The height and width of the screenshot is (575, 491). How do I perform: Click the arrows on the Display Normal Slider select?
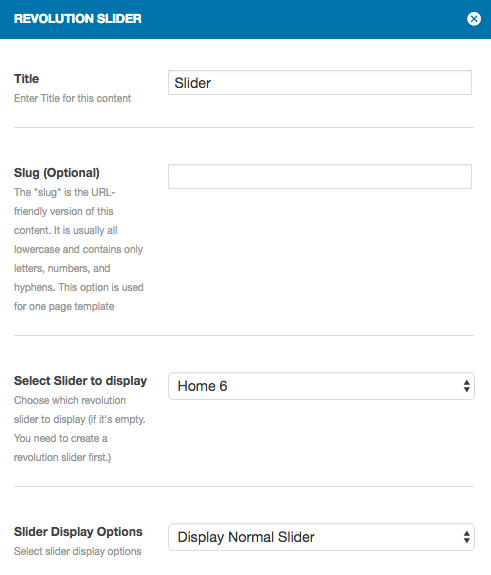tap(466, 537)
